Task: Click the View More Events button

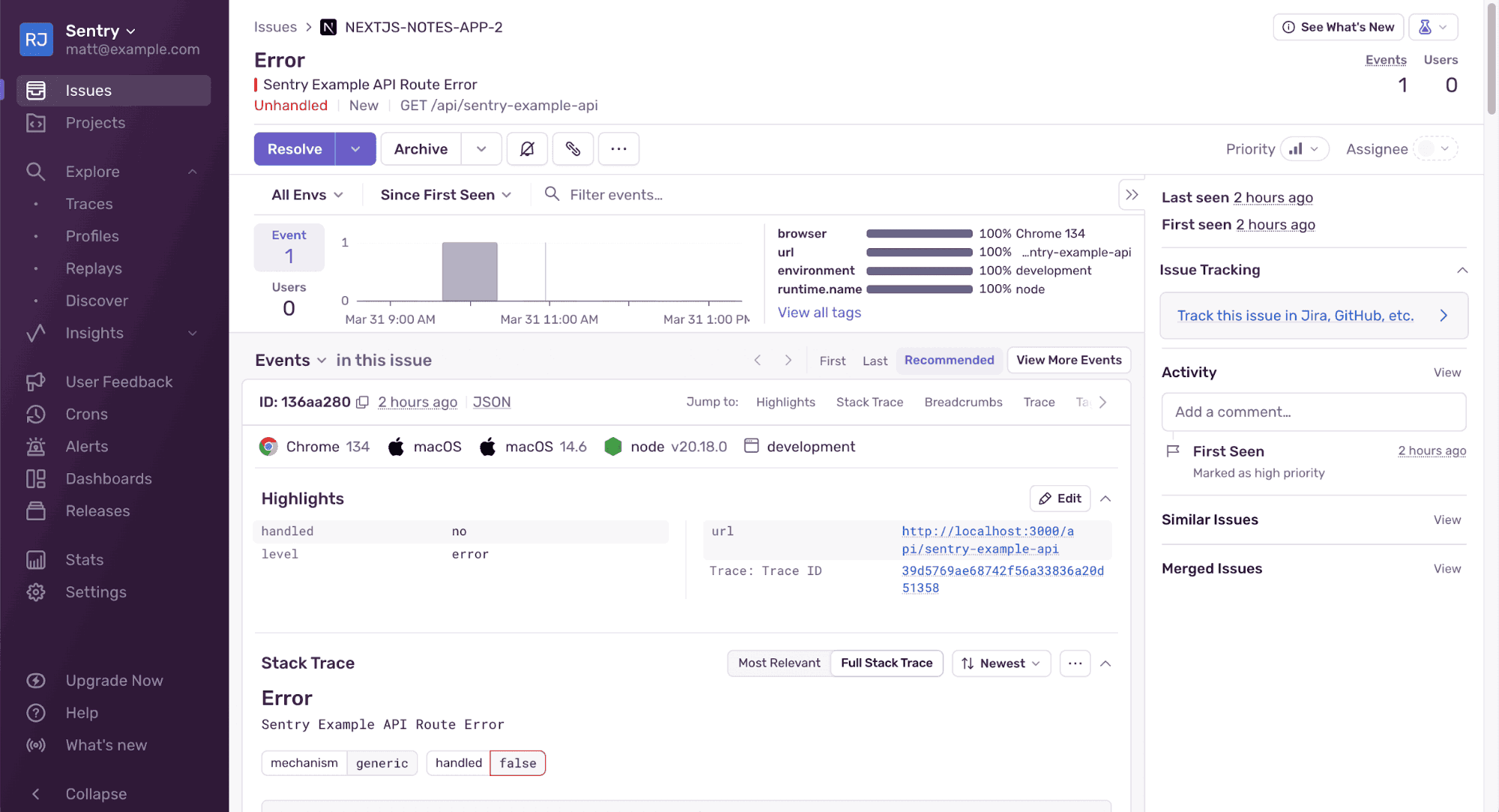Action: point(1068,361)
